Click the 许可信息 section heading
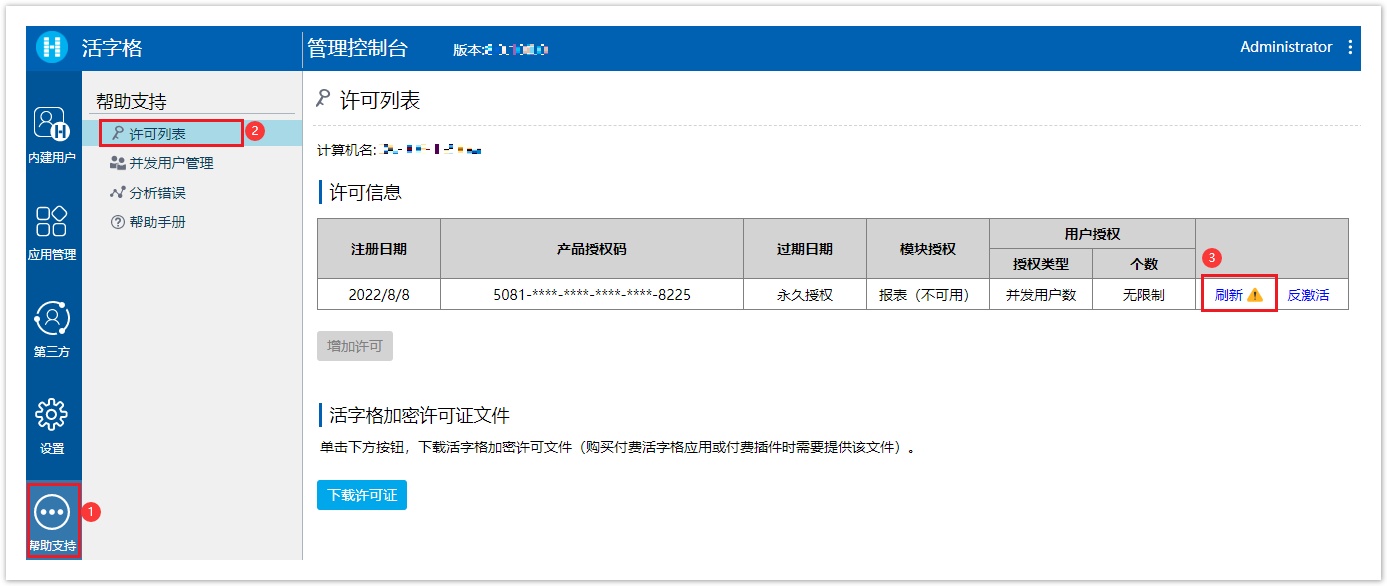This screenshot has height=586, width=1387. pyautogui.click(x=366, y=193)
